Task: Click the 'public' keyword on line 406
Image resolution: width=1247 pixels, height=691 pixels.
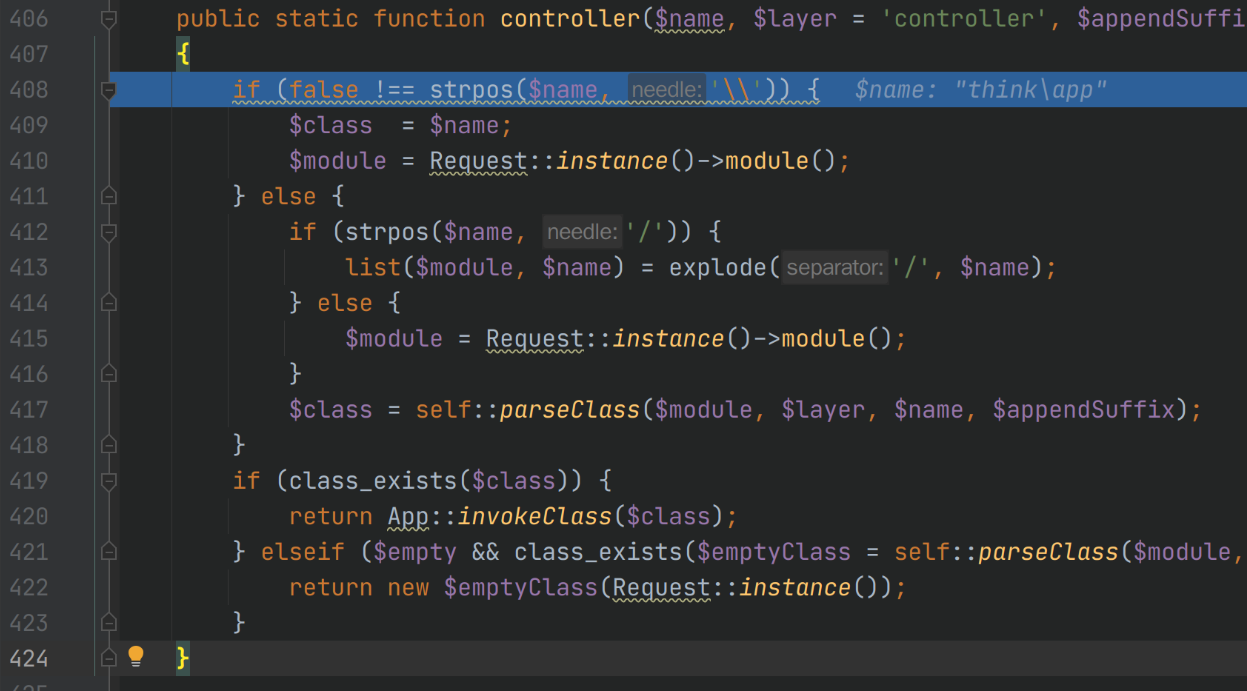Action: (218, 19)
